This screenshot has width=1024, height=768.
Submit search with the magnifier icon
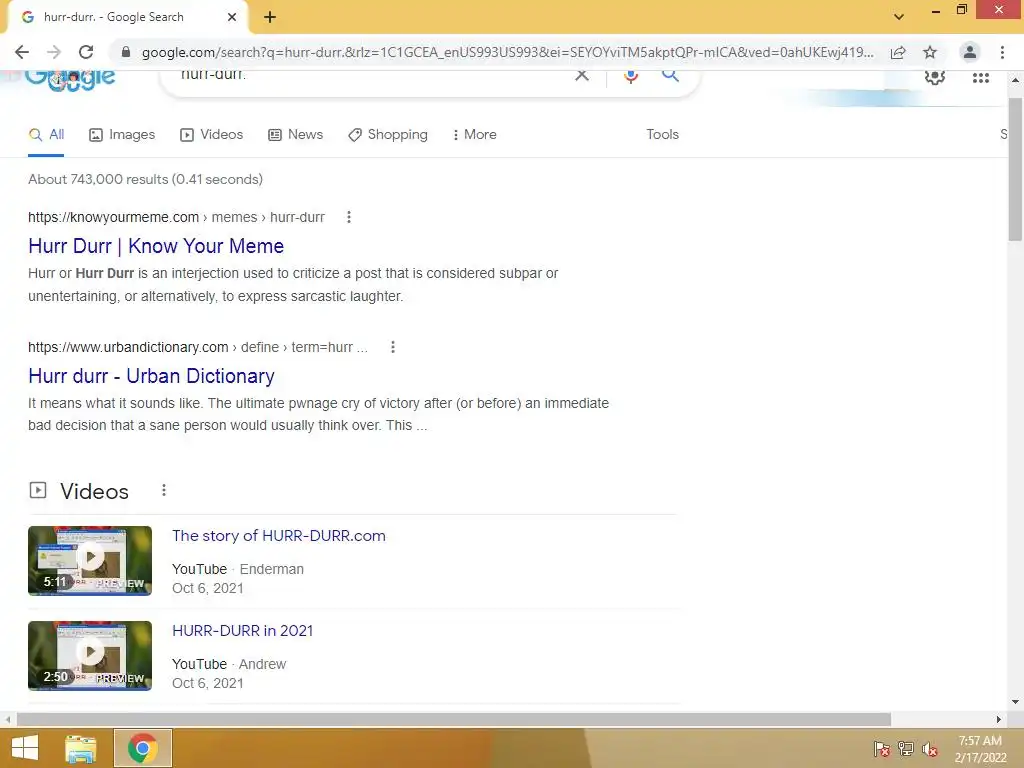click(670, 76)
